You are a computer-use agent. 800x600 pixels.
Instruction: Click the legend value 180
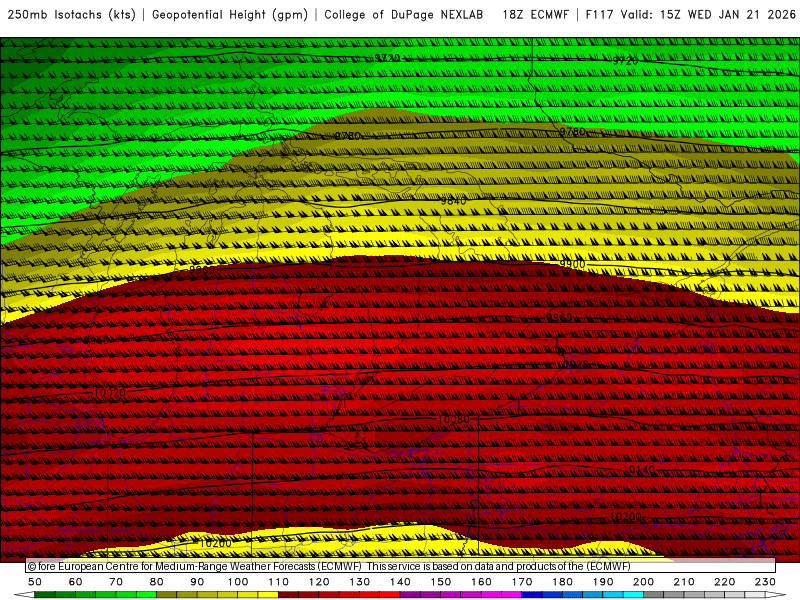coord(563,582)
